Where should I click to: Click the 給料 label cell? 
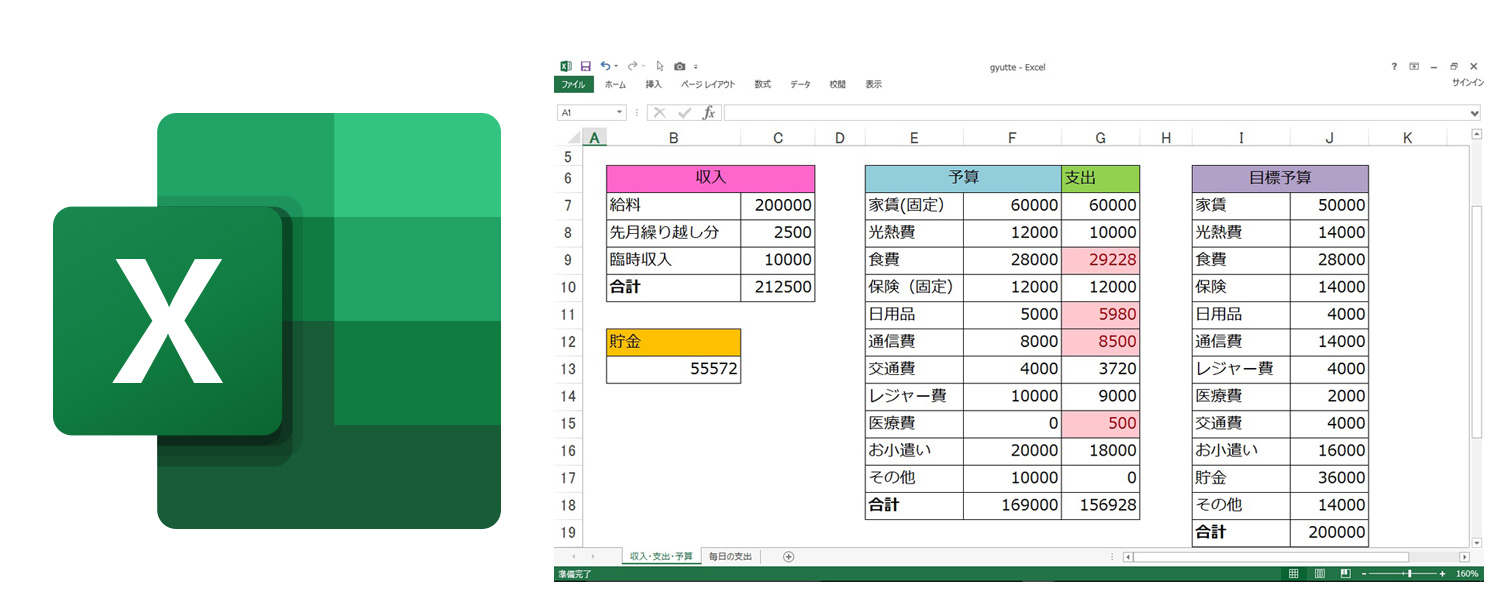[x=673, y=206]
